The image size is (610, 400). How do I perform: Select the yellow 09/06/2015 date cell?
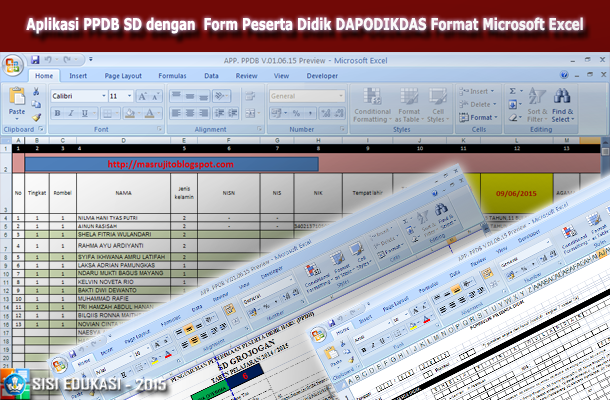pyautogui.click(x=516, y=193)
